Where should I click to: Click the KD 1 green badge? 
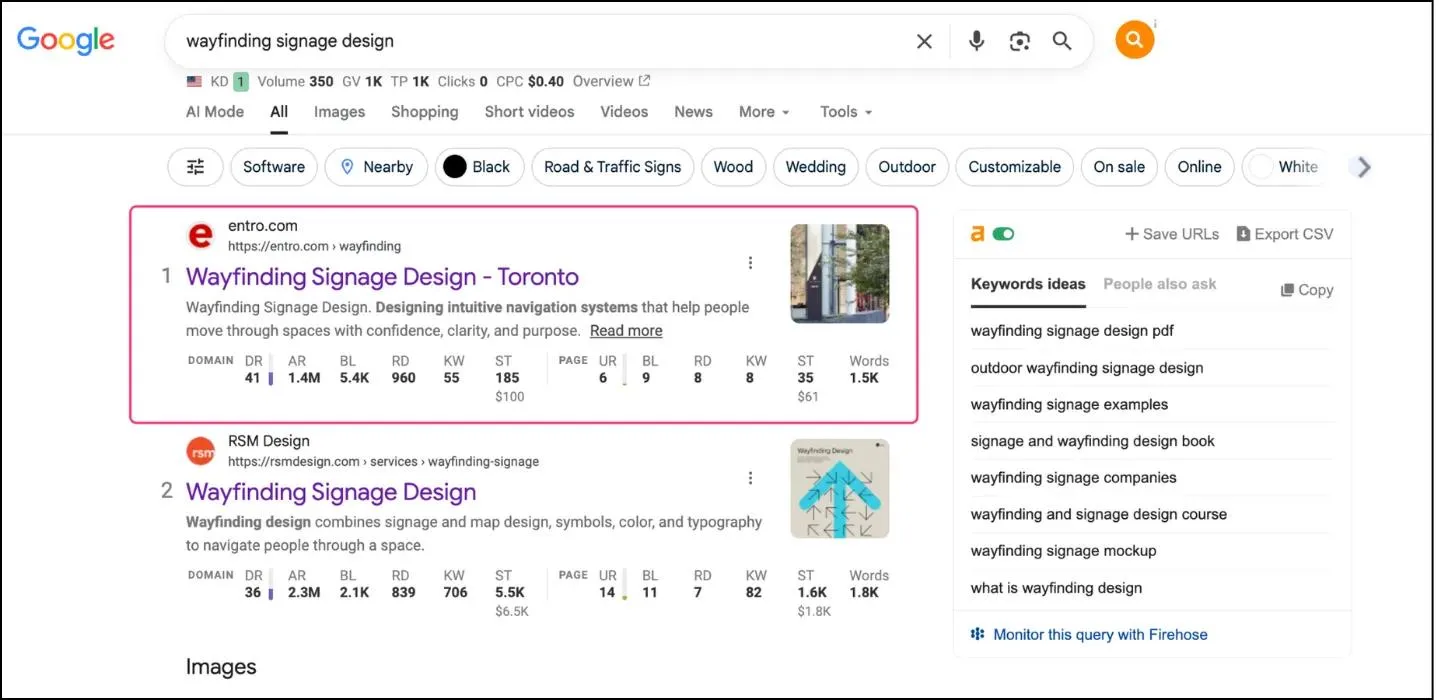(x=241, y=81)
